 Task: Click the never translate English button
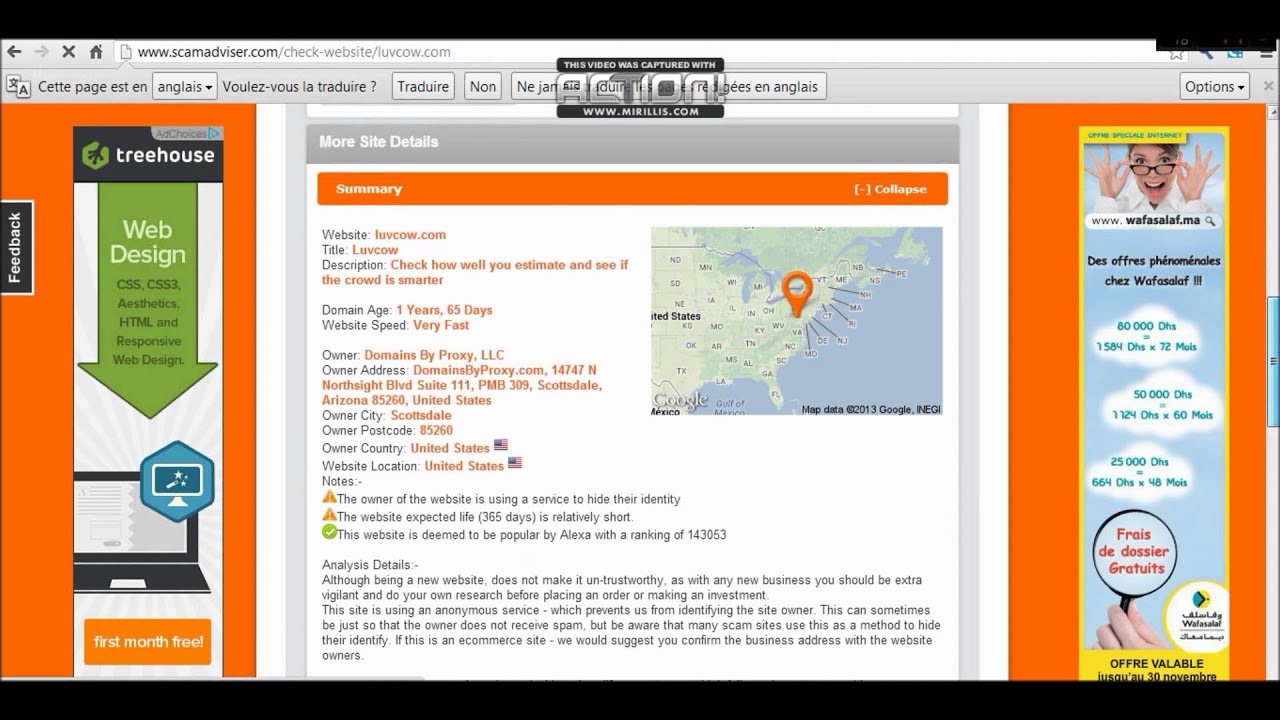pyautogui.click(x=668, y=86)
